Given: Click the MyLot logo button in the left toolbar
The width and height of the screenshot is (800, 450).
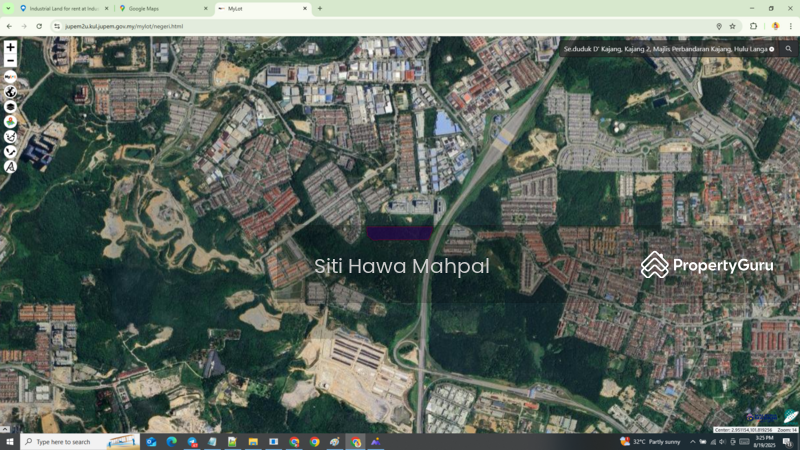Looking at the screenshot, I should (10, 77).
